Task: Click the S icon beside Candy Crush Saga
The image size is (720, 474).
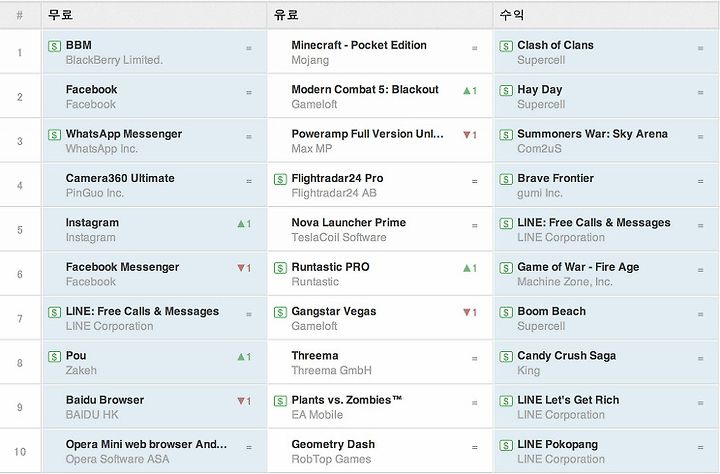Action: point(506,356)
